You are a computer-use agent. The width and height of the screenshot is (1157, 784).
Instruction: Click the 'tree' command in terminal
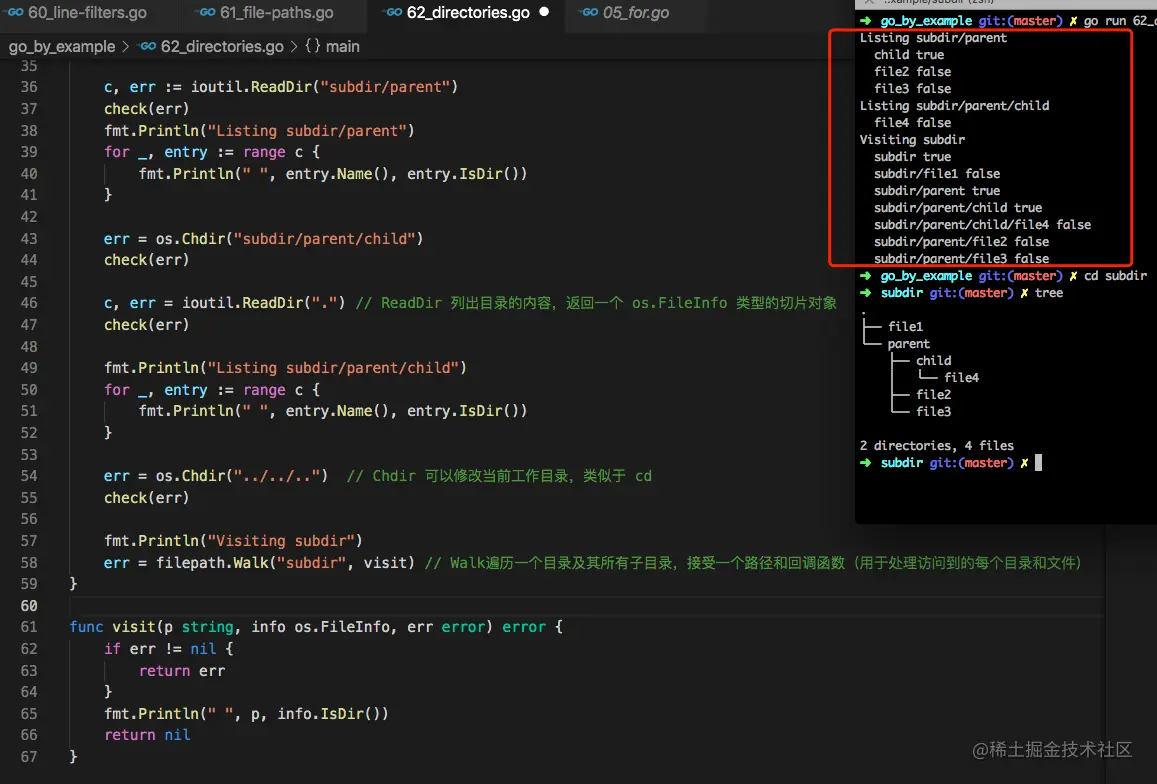click(1049, 293)
